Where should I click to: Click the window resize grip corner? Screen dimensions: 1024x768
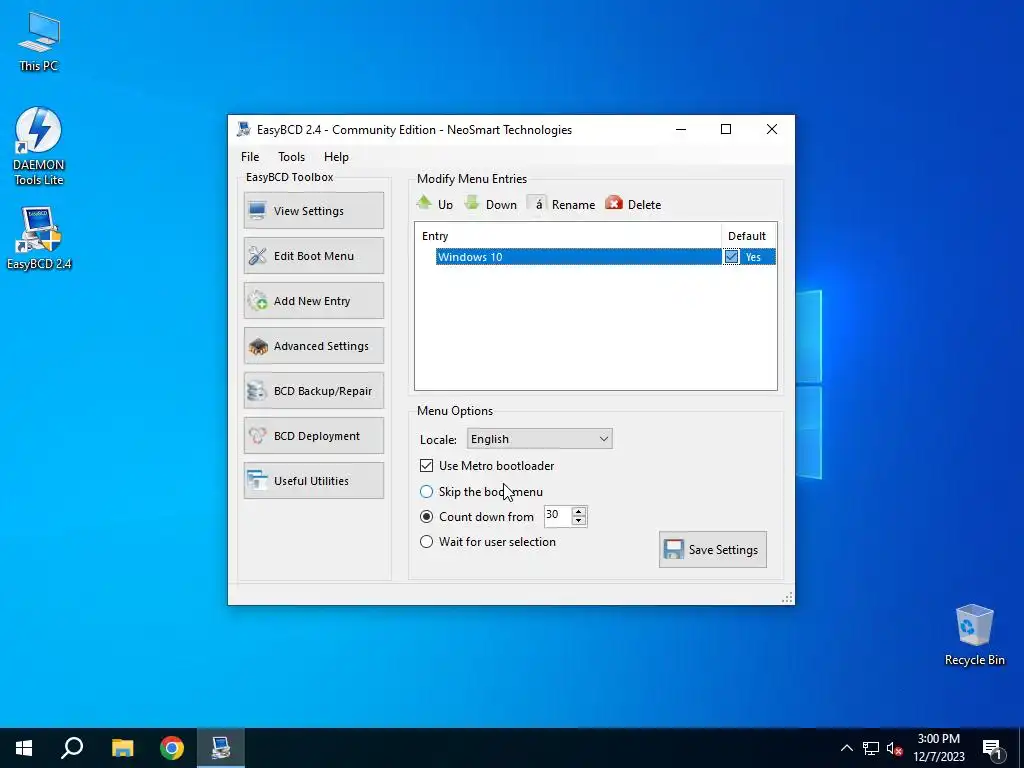(788, 598)
